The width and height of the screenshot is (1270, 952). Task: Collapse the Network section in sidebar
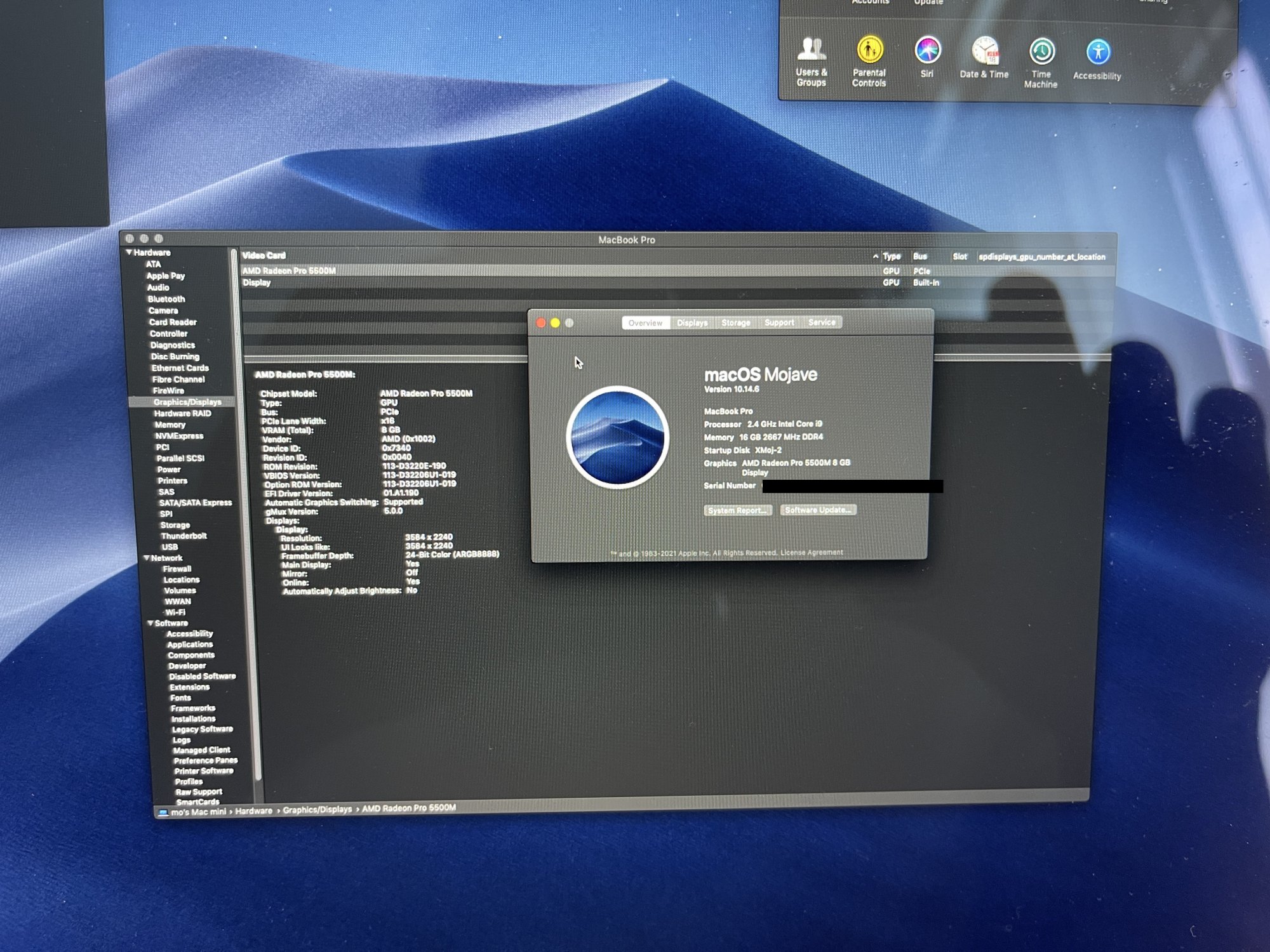point(147,558)
